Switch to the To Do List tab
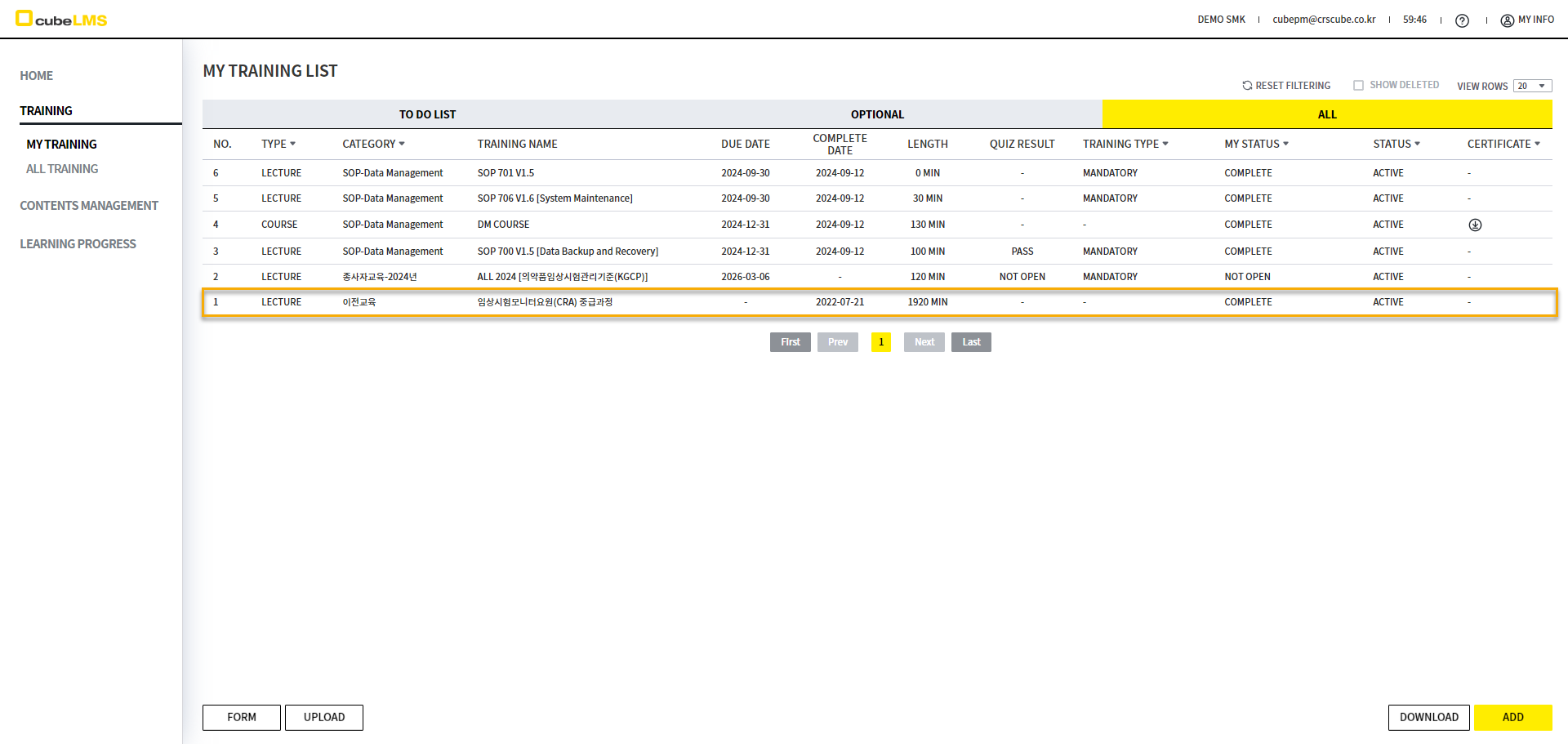 tap(427, 114)
